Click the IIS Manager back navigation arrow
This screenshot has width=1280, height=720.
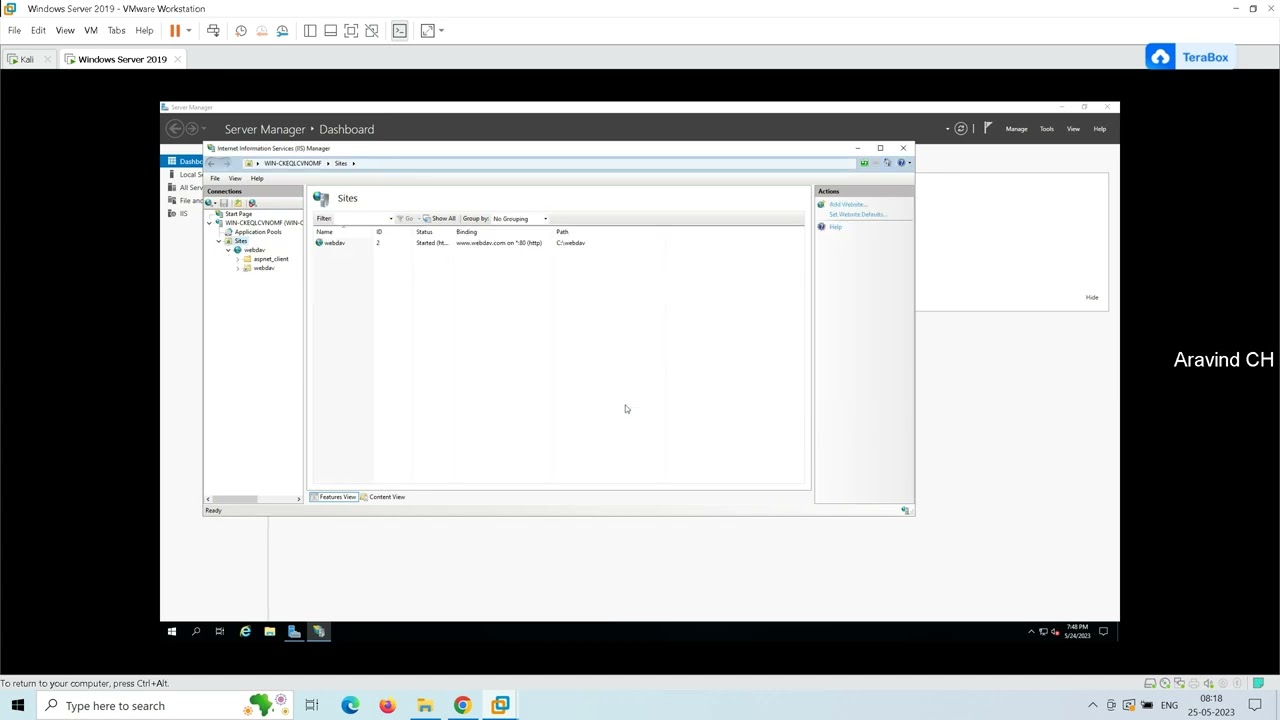click(211, 163)
